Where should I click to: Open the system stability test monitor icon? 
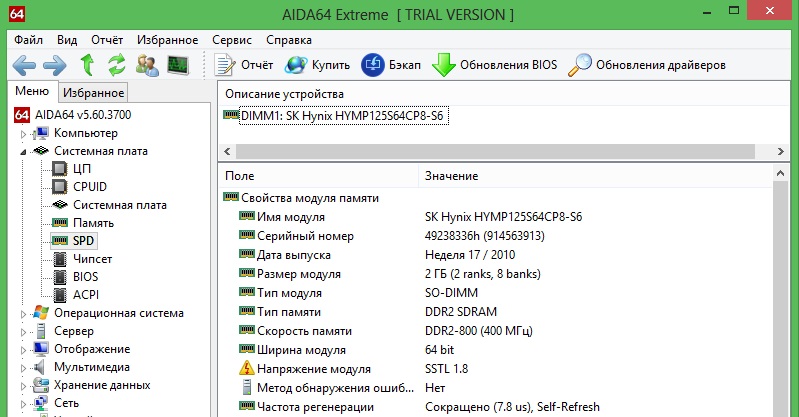click(x=178, y=65)
